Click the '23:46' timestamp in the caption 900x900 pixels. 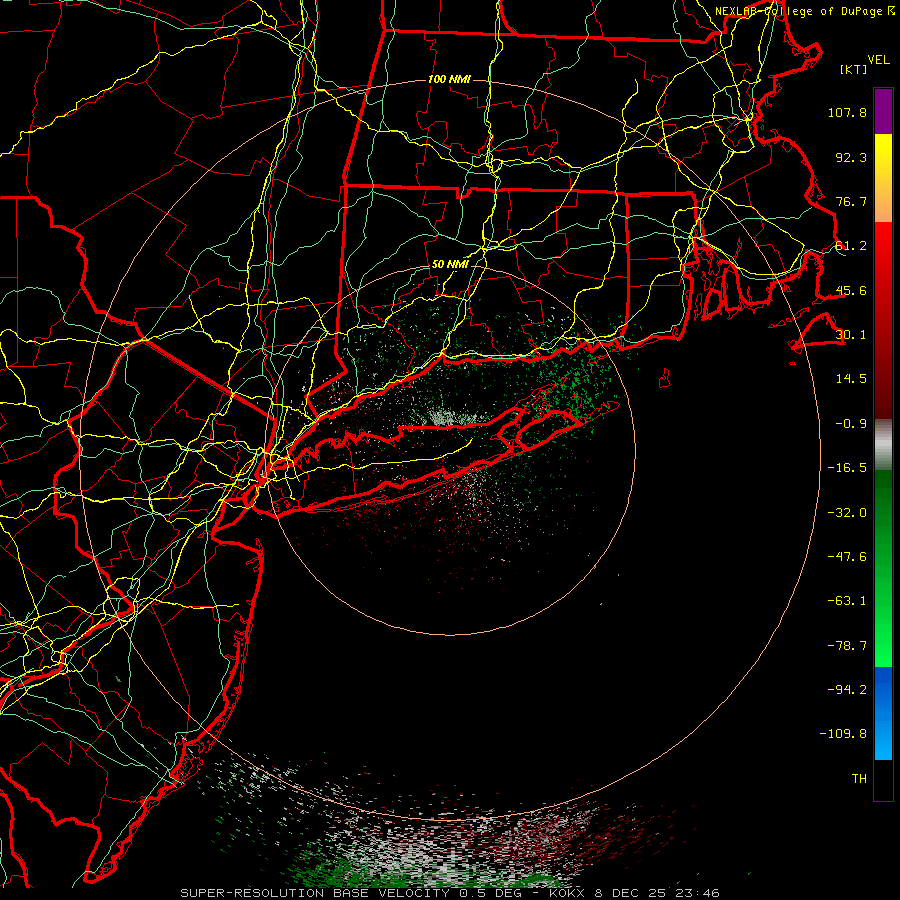697,893
